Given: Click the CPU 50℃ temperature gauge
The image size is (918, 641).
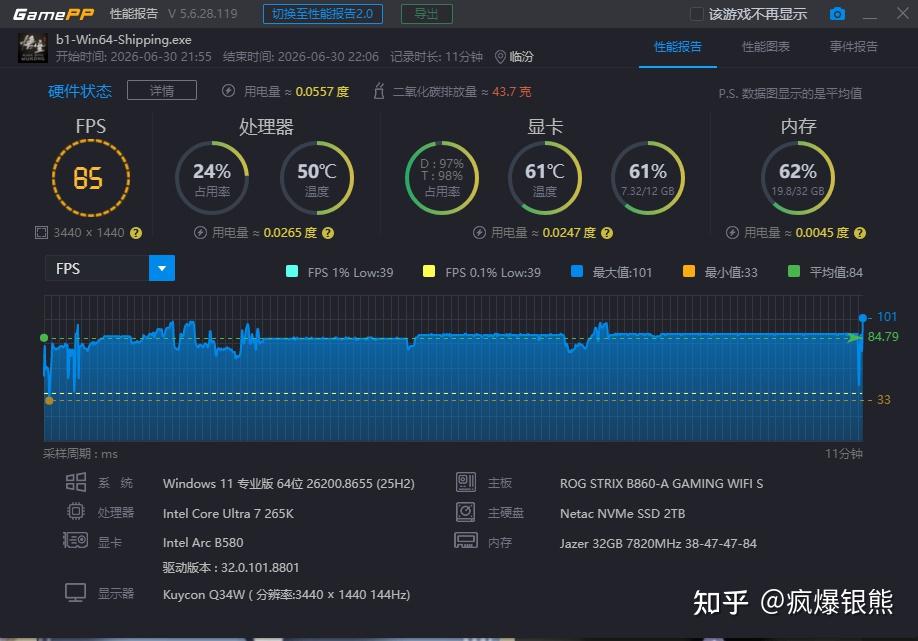Looking at the screenshot, I should (317, 178).
